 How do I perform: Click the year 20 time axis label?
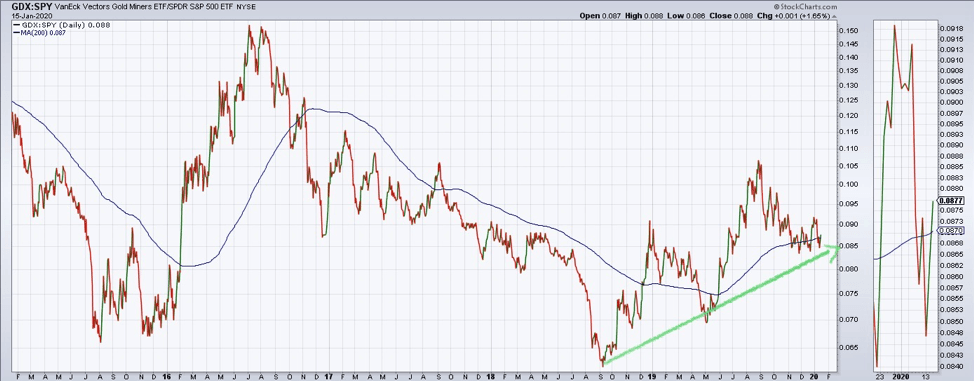point(814,376)
